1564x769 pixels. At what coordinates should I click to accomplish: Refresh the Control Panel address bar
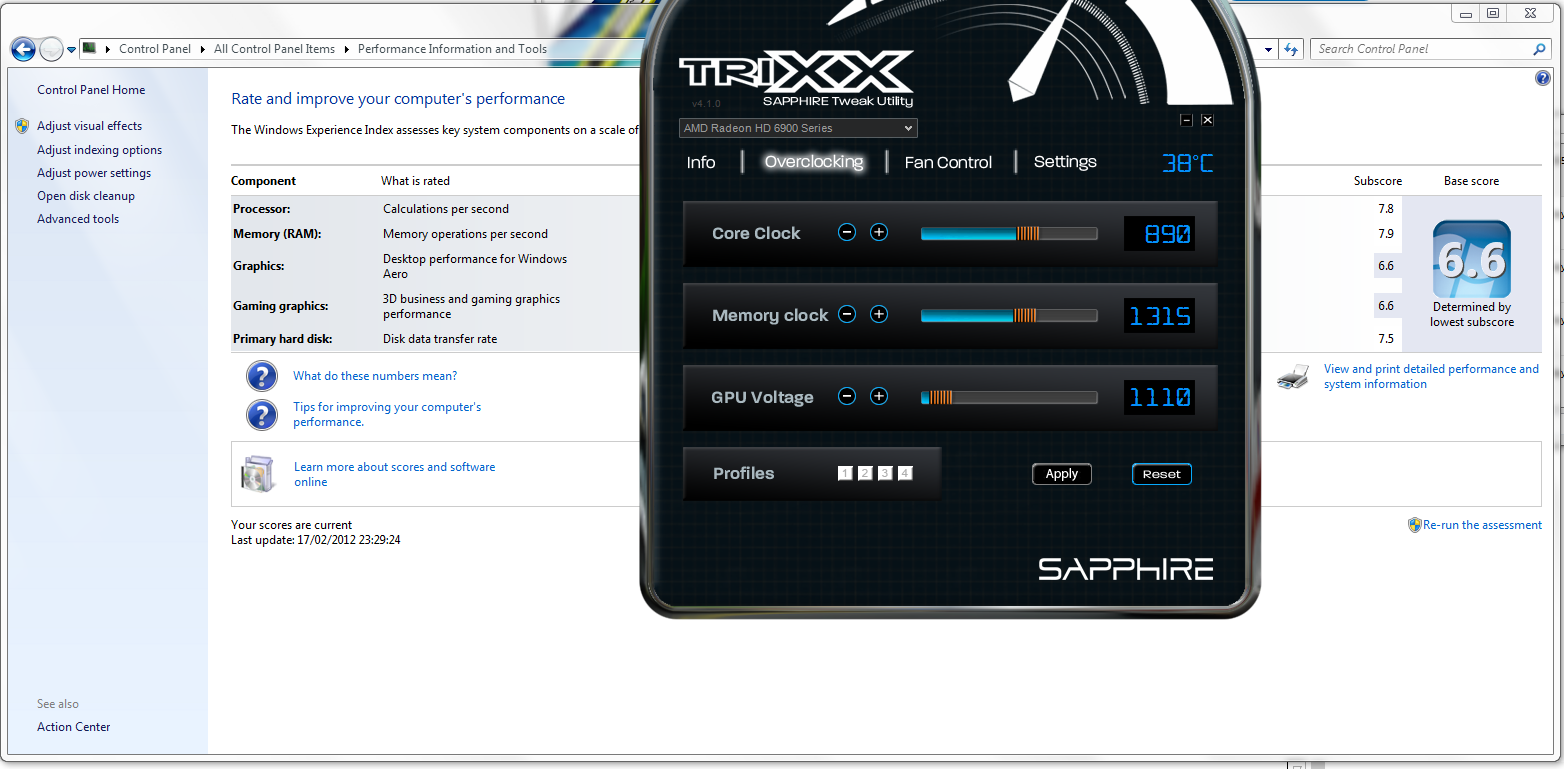click(x=1291, y=49)
